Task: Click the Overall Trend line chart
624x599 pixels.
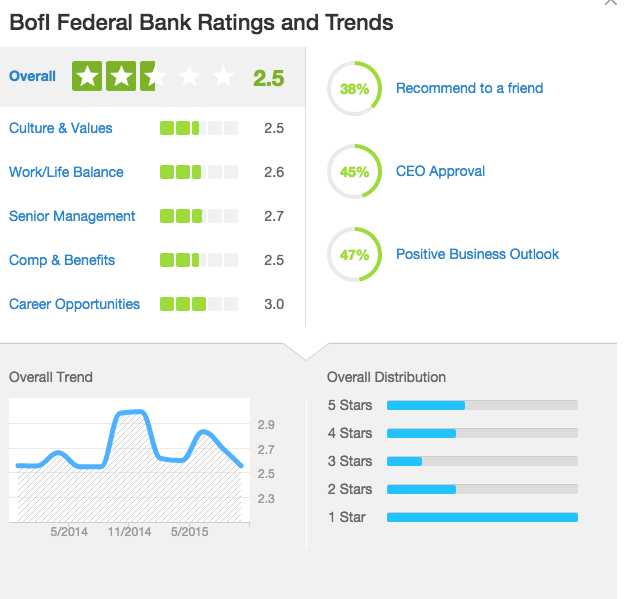Action: [130, 460]
